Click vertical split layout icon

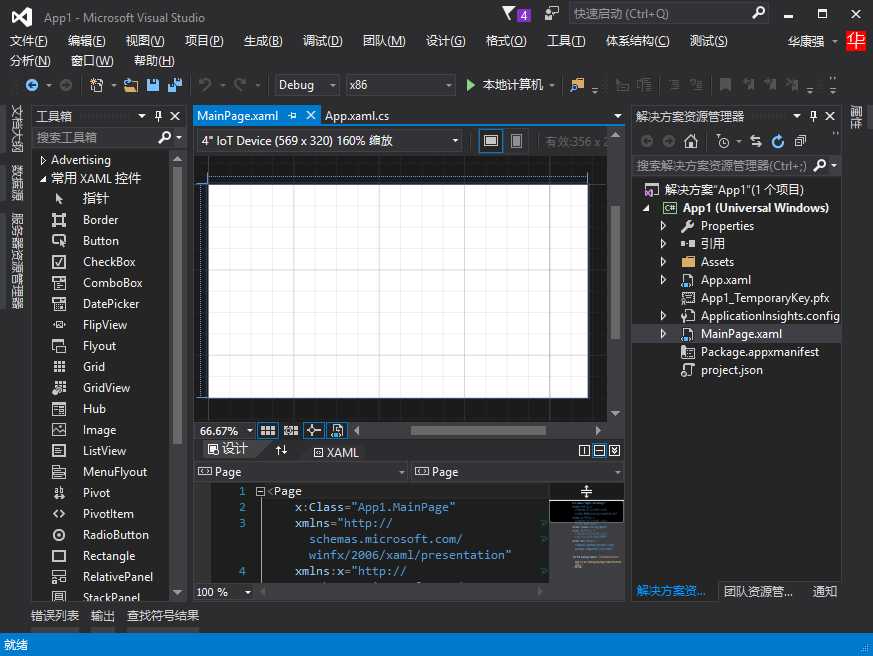(x=584, y=451)
